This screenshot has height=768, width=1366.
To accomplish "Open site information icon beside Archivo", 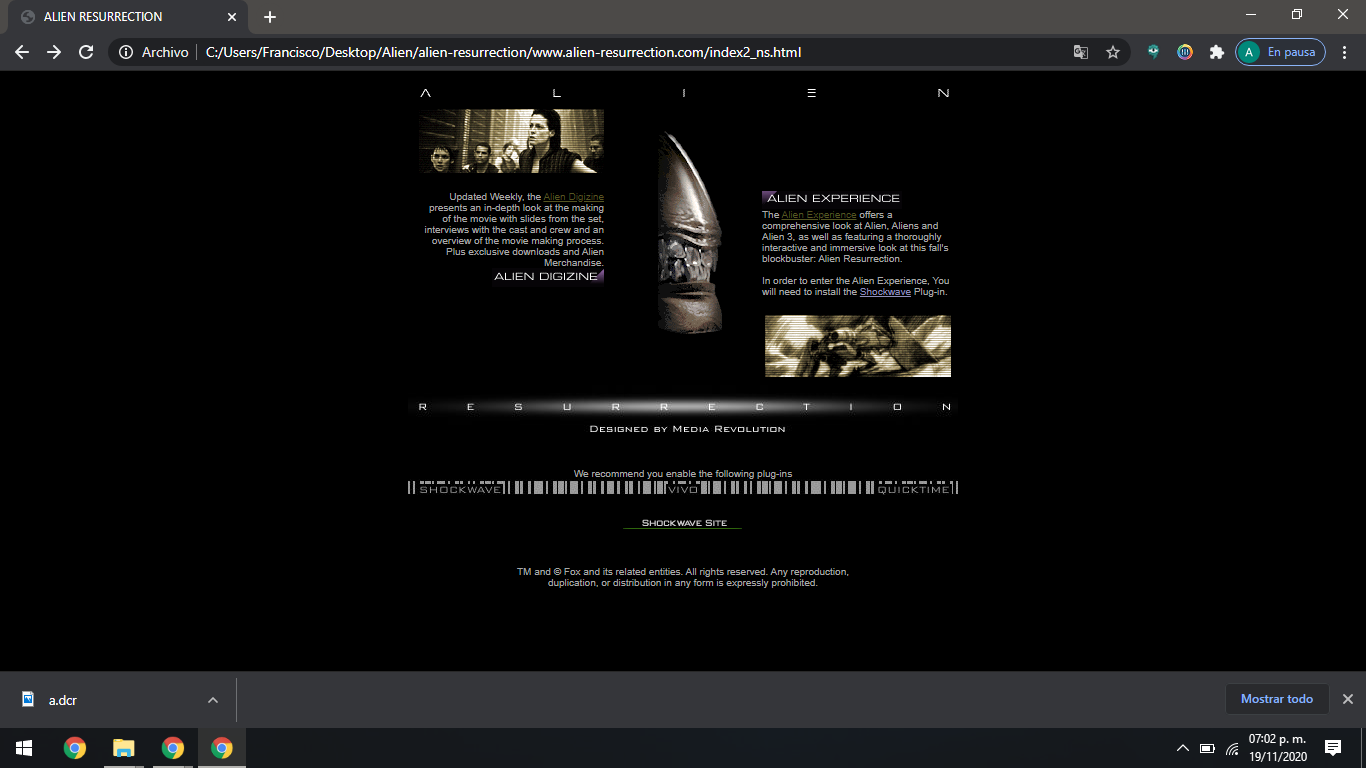I will tap(126, 52).
